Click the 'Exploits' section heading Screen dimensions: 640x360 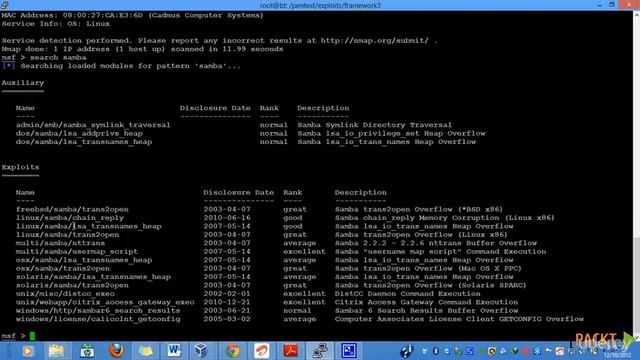20,167
